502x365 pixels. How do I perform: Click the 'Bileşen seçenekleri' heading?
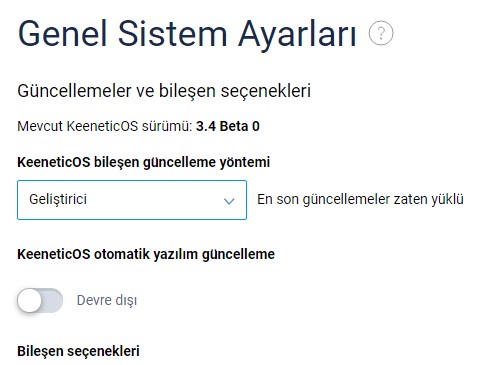[x=78, y=351]
